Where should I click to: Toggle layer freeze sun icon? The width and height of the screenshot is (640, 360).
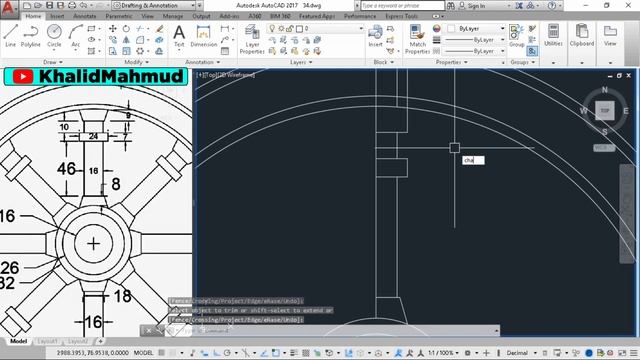tap(281, 29)
